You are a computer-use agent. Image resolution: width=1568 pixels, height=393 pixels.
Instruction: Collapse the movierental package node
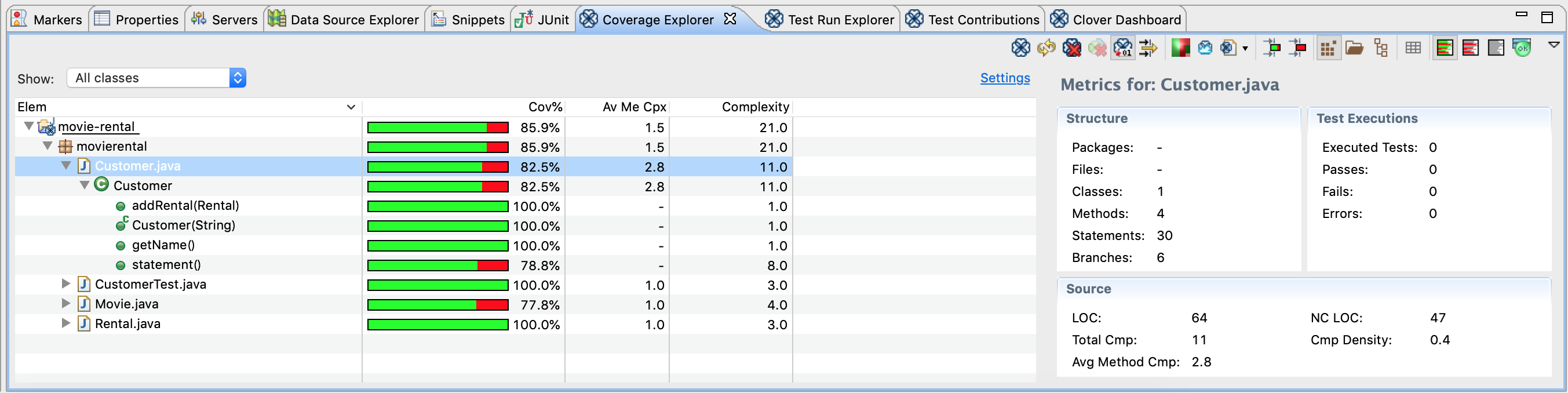[48, 145]
